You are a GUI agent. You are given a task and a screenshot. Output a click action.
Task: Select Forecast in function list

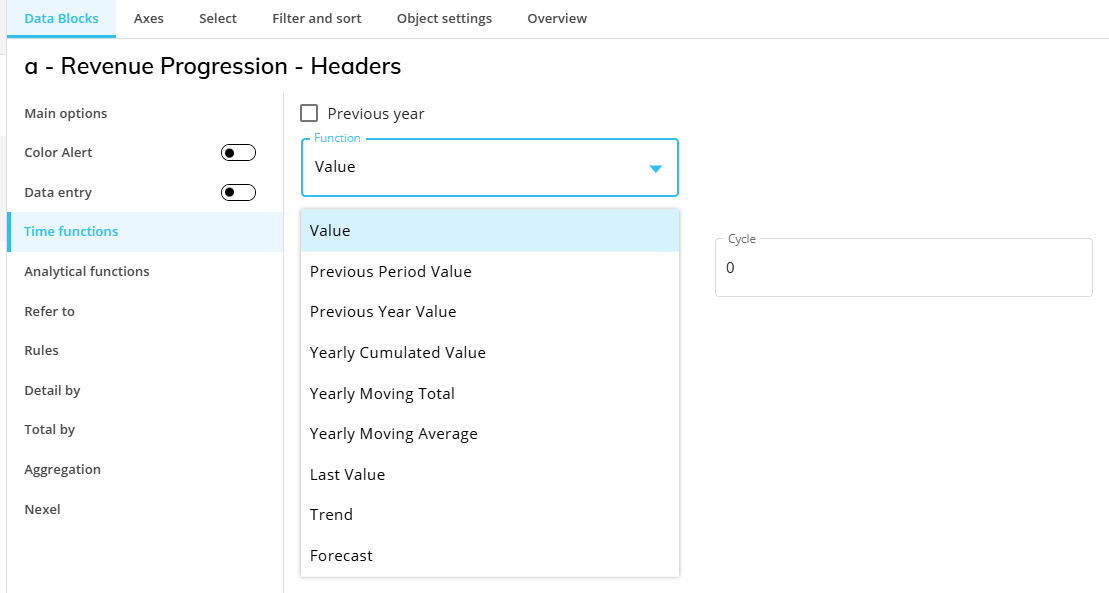point(341,555)
